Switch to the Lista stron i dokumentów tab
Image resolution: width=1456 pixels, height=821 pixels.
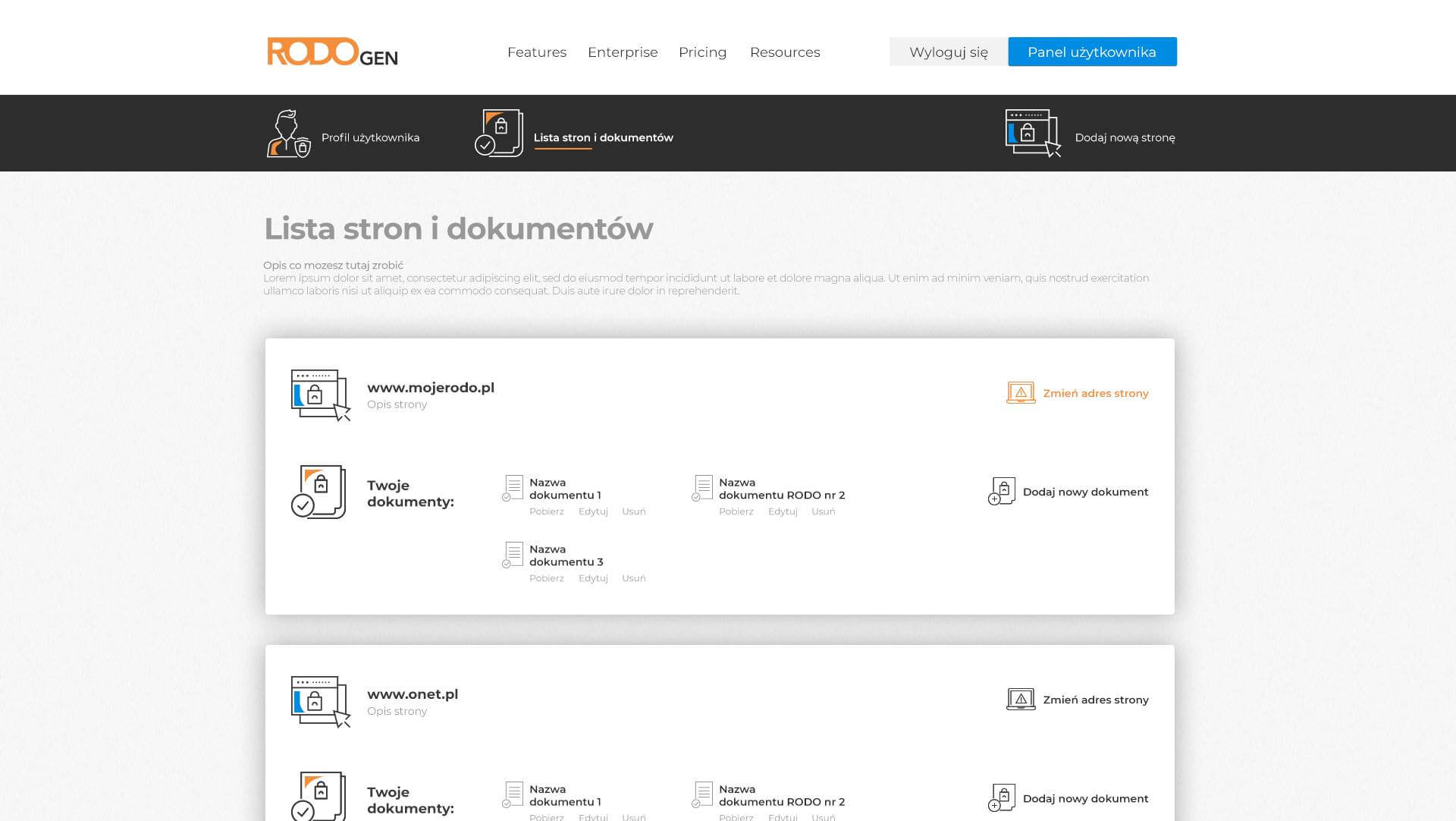603,137
